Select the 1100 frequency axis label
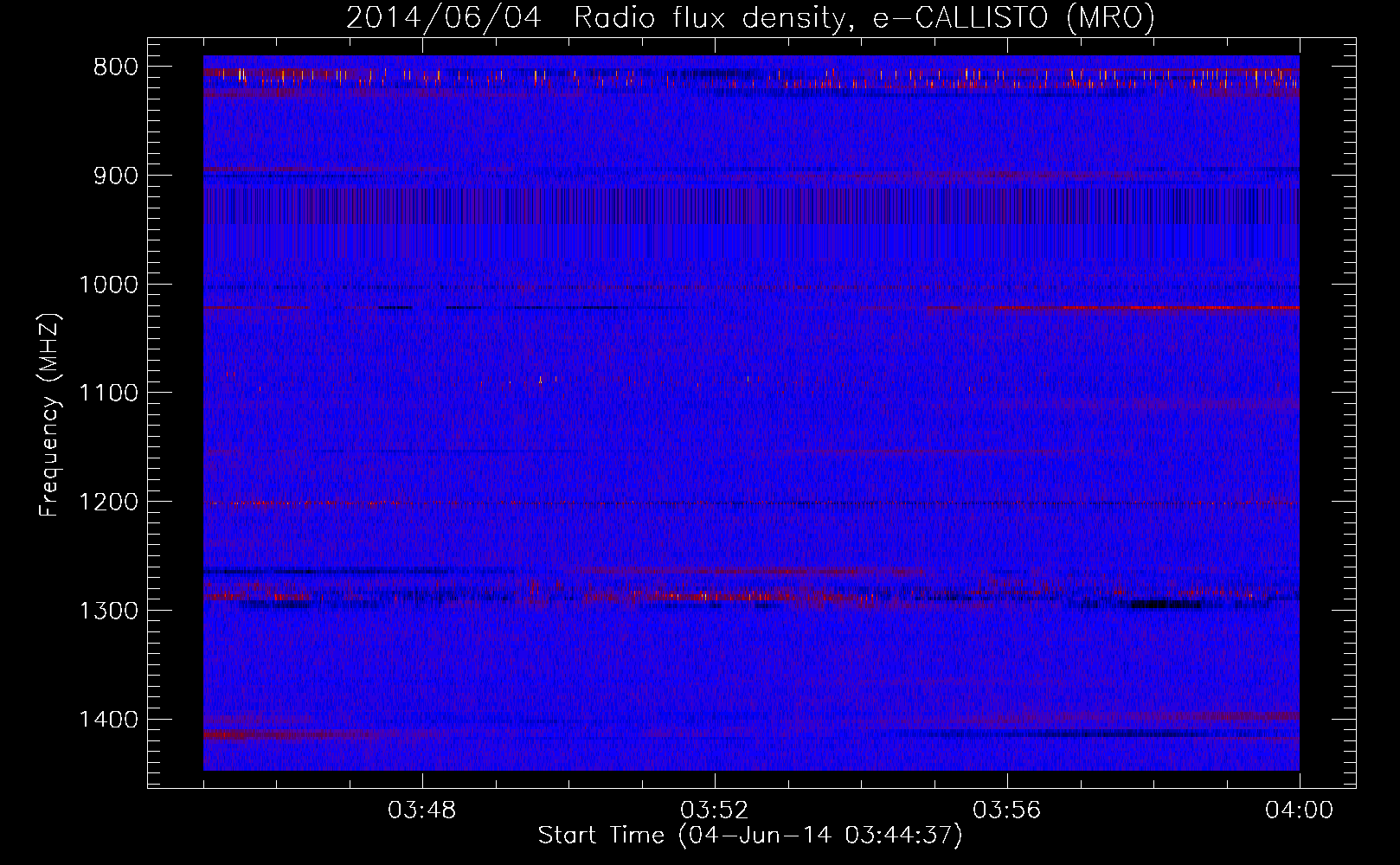1400x865 pixels. click(109, 394)
